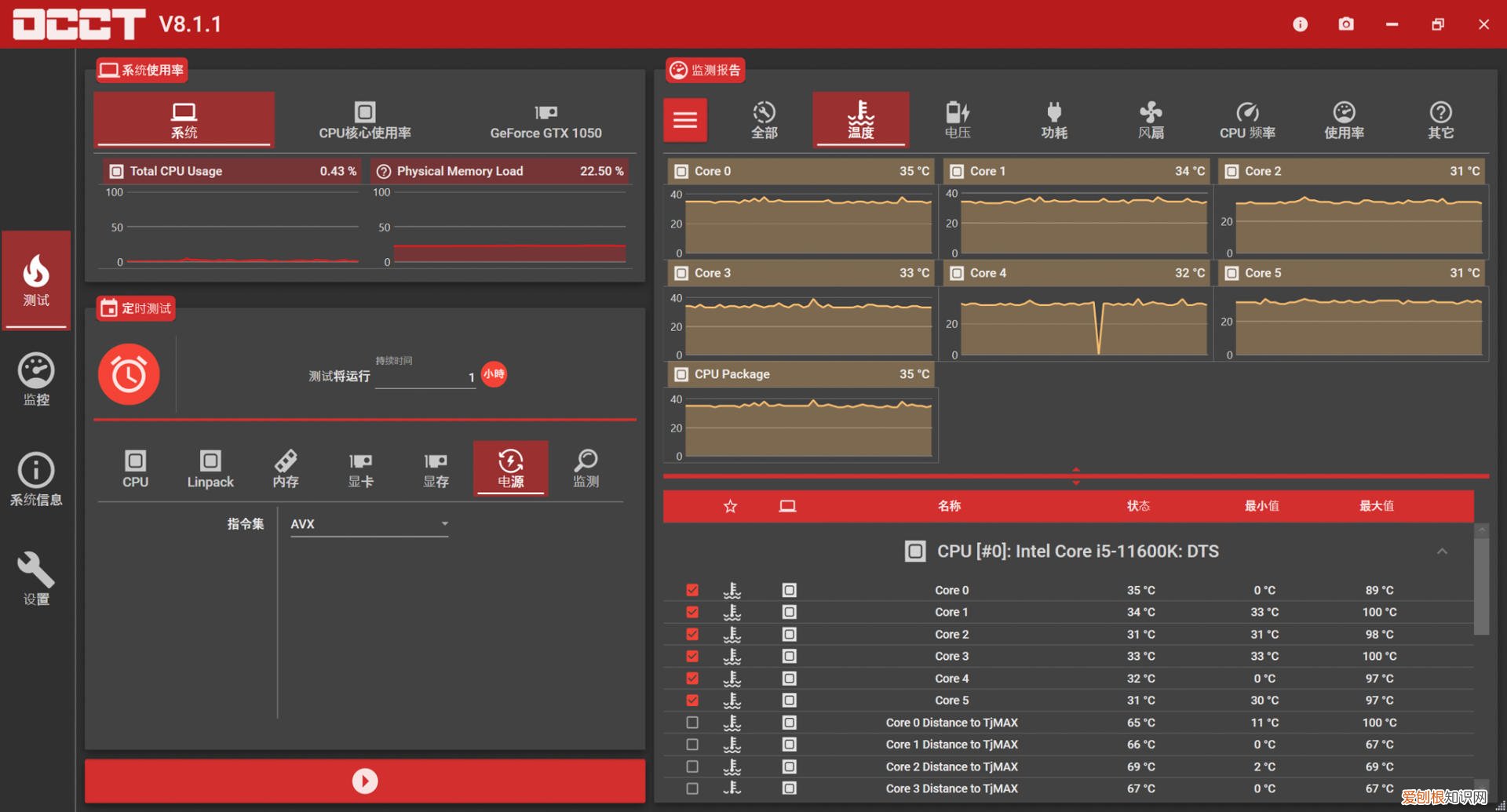The image size is (1507, 812).
Task: Click the Core 2 temperature graph
Action: tap(1352, 222)
